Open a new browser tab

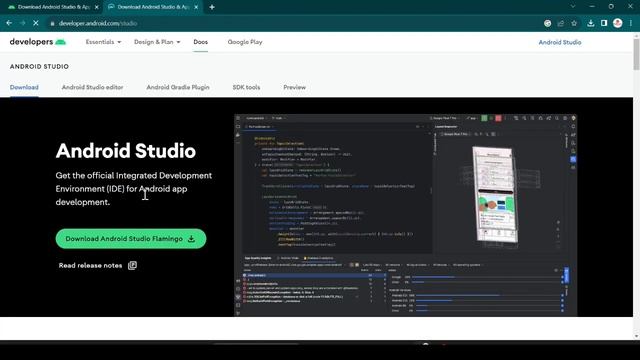tap(212, 7)
